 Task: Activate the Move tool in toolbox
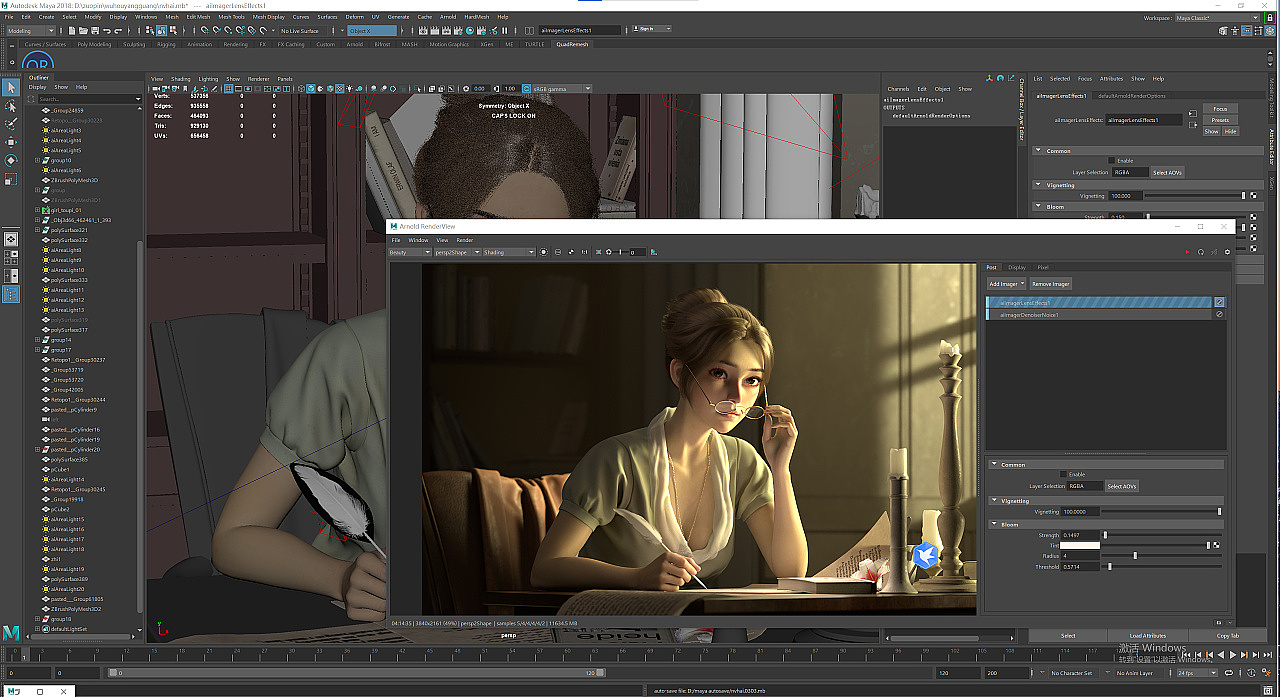pyautogui.click(x=10, y=142)
